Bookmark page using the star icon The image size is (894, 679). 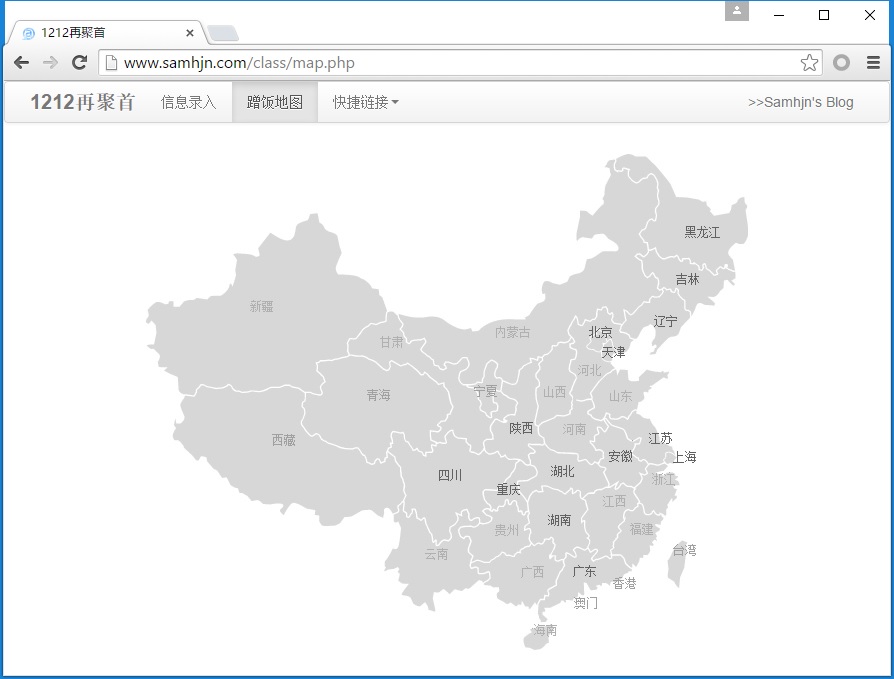pyautogui.click(x=809, y=63)
